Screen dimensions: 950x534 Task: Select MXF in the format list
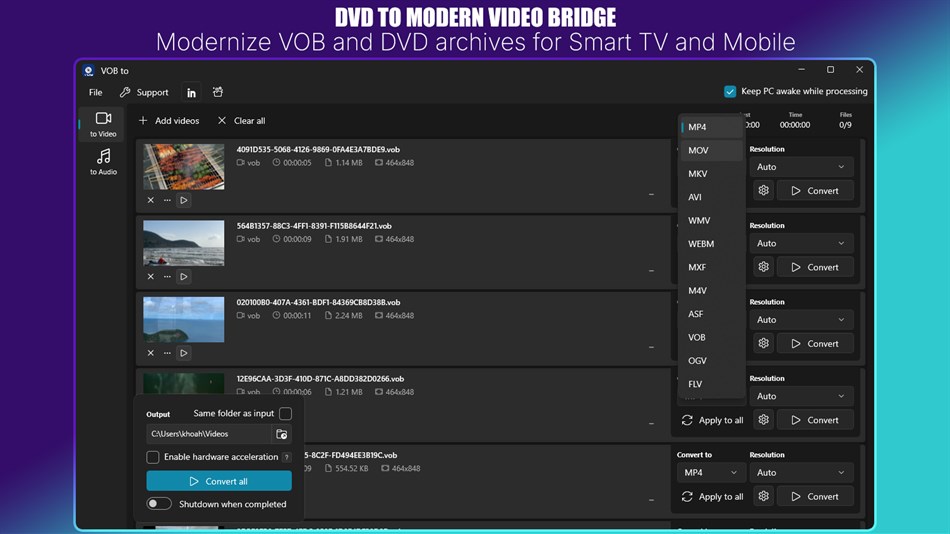pyautogui.click(x=711, y=267)
